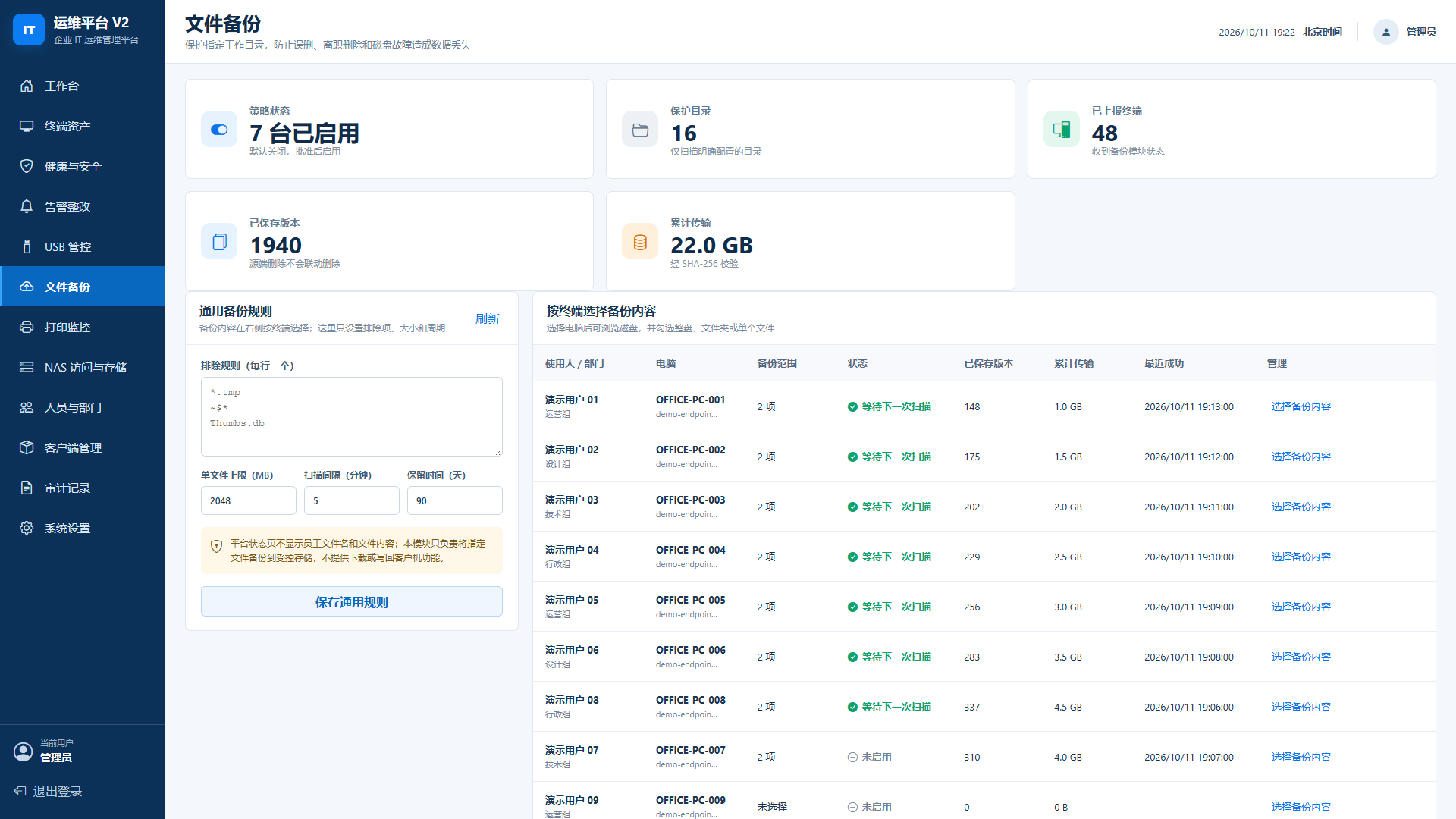Click the saved versions copy icon

coord(219,242)
